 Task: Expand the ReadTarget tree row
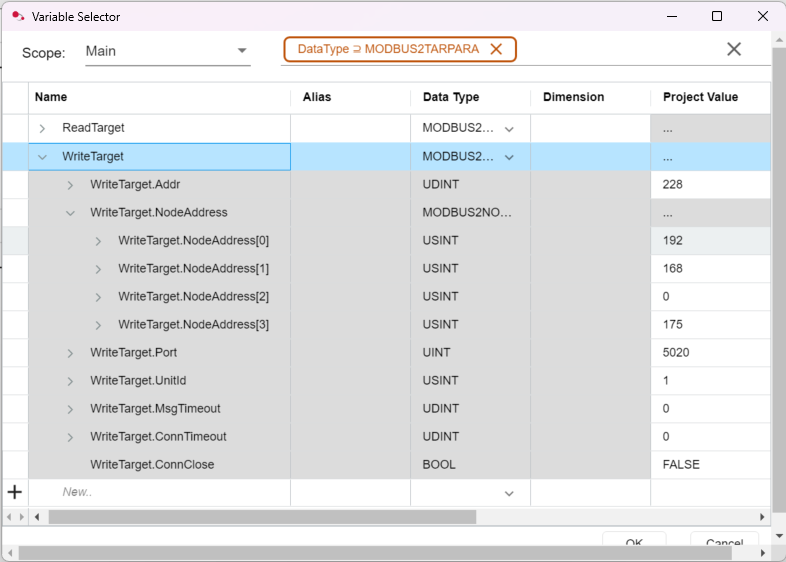click(42, 129)
